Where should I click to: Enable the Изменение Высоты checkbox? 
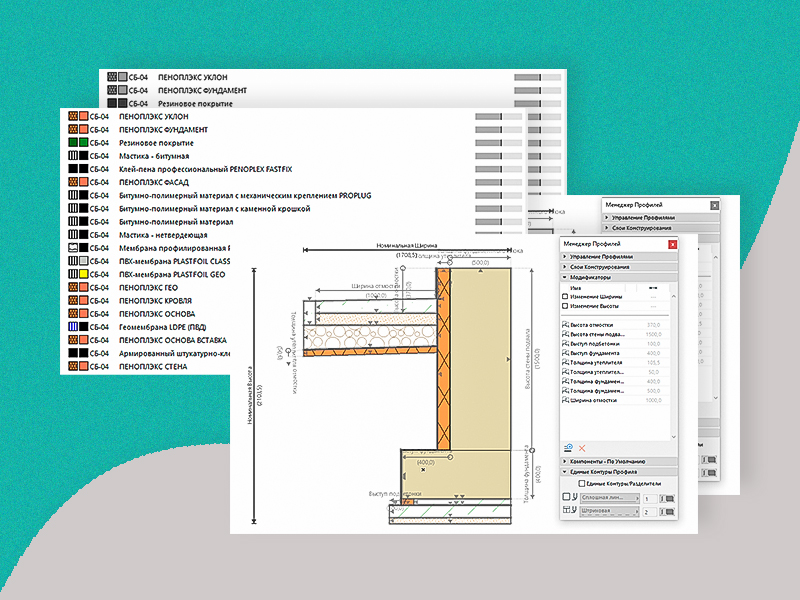(566, 306)
